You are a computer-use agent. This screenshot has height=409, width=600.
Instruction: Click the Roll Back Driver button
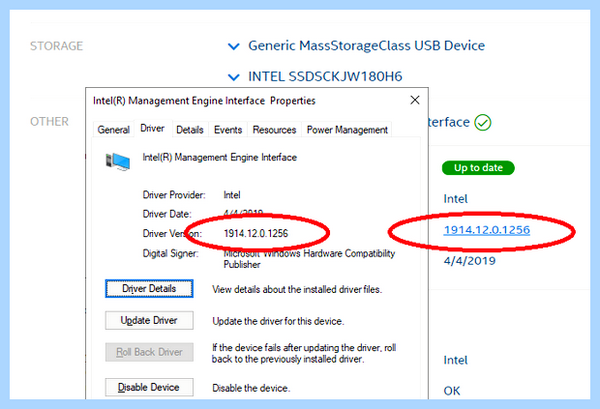pyautogui.click(x=149, y=352)
